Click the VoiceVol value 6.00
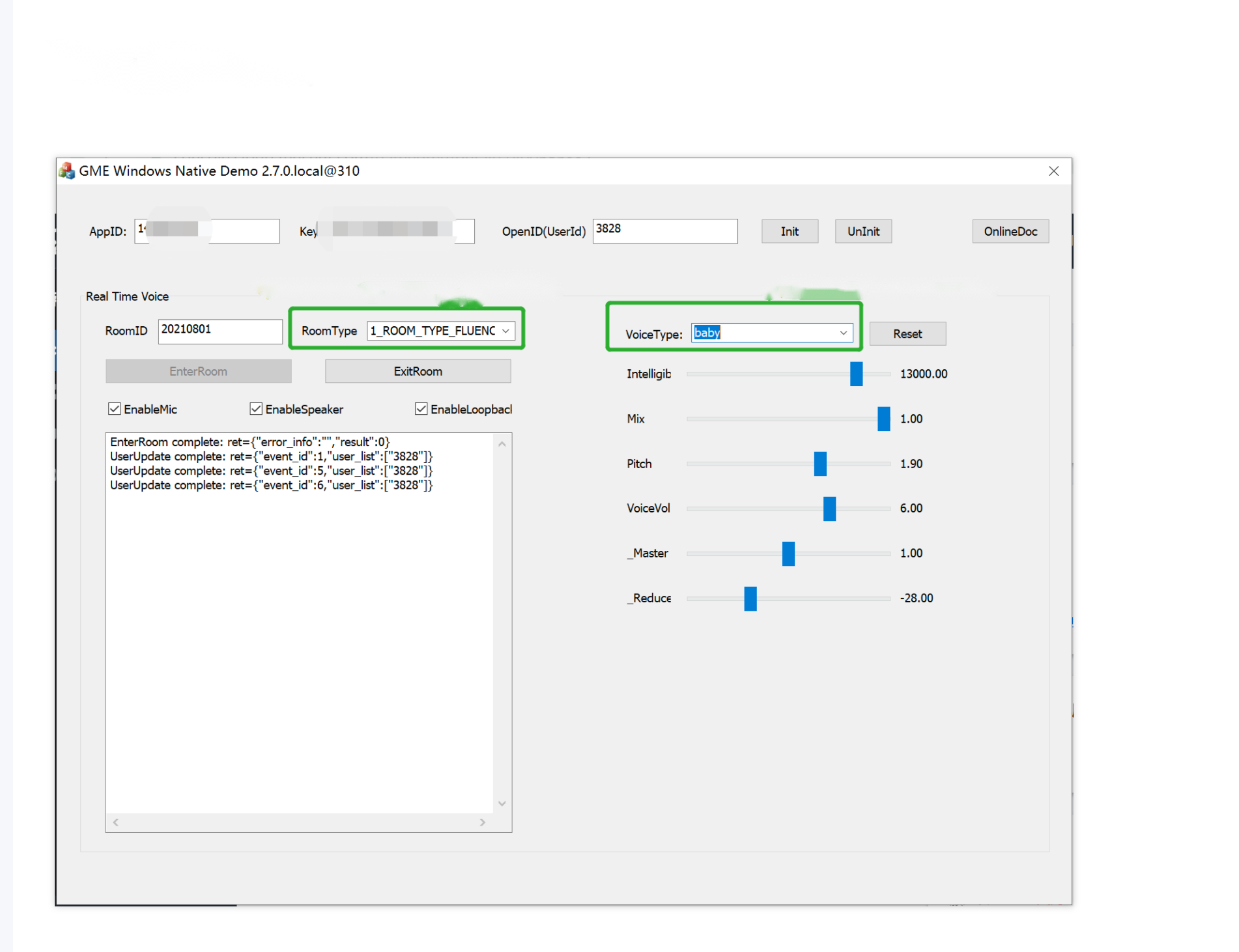 click(911, 508)
